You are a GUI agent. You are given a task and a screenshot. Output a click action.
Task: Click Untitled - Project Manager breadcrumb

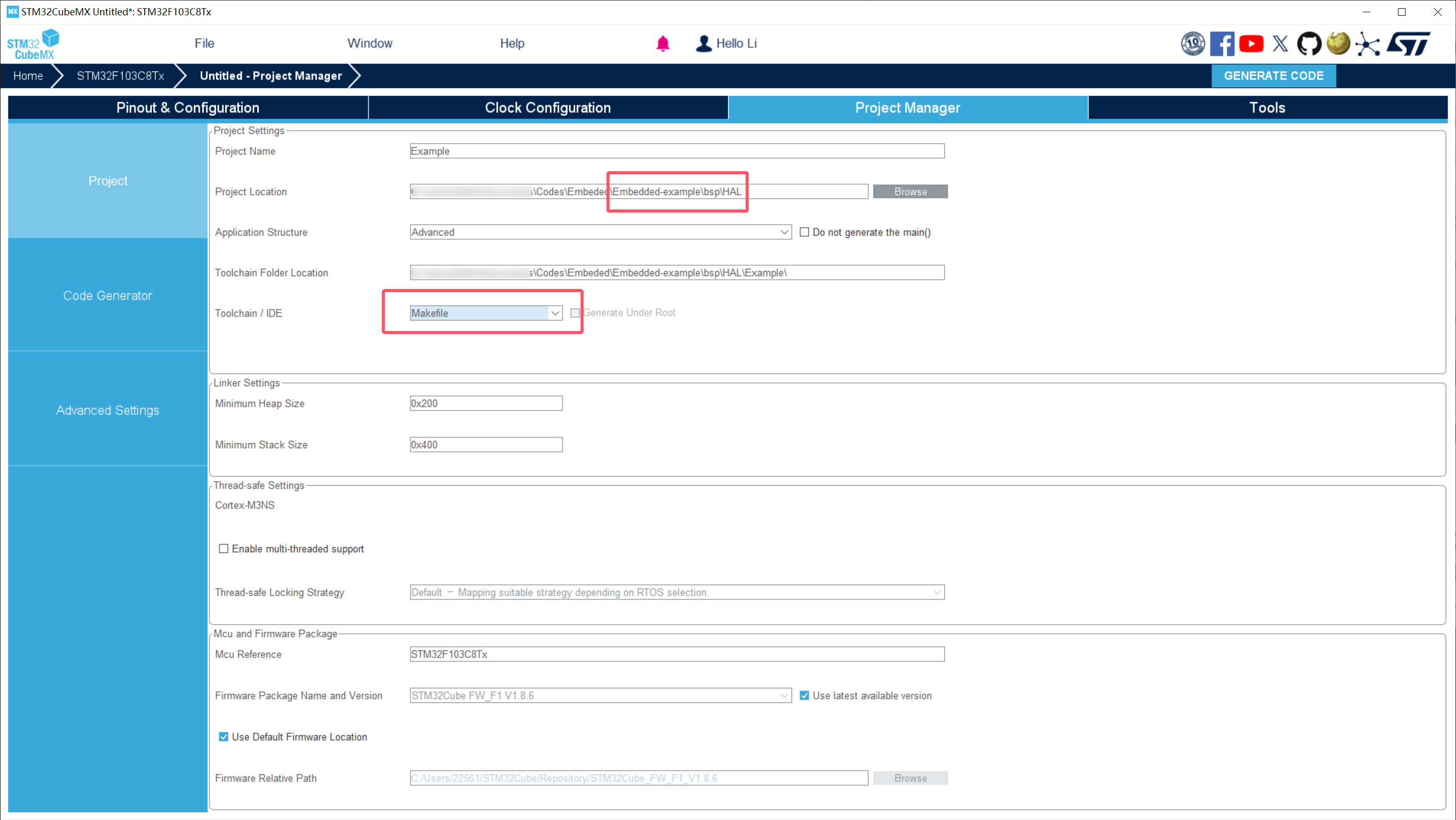(x=271, y=76)
